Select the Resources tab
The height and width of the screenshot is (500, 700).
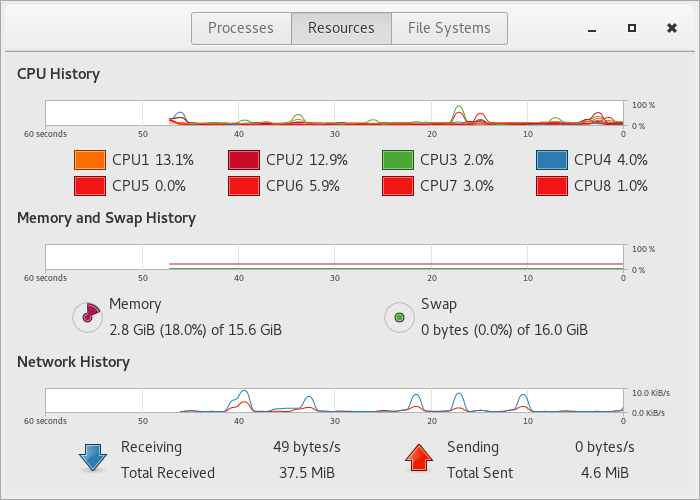click(341, 28)
